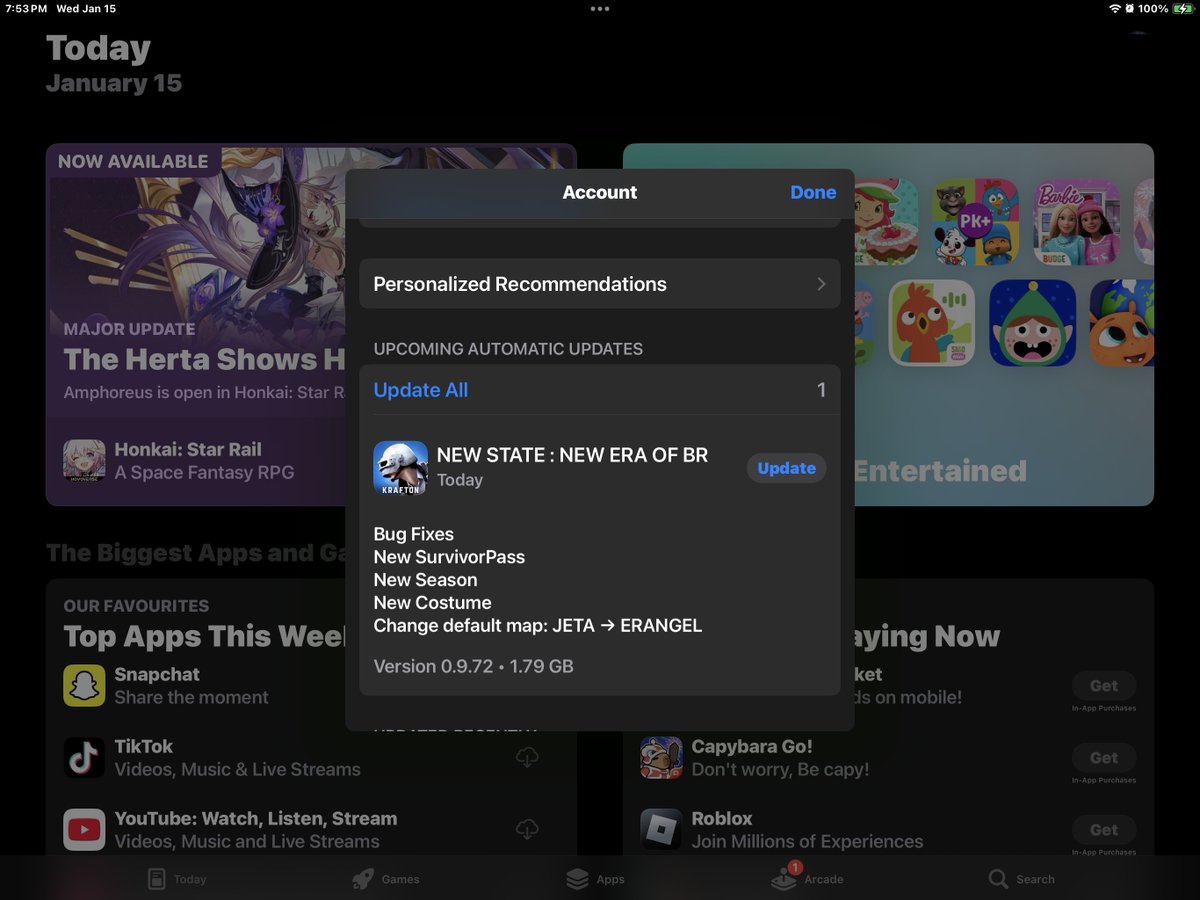Download YouTube via cloud icon

click(x=527, y=830)
